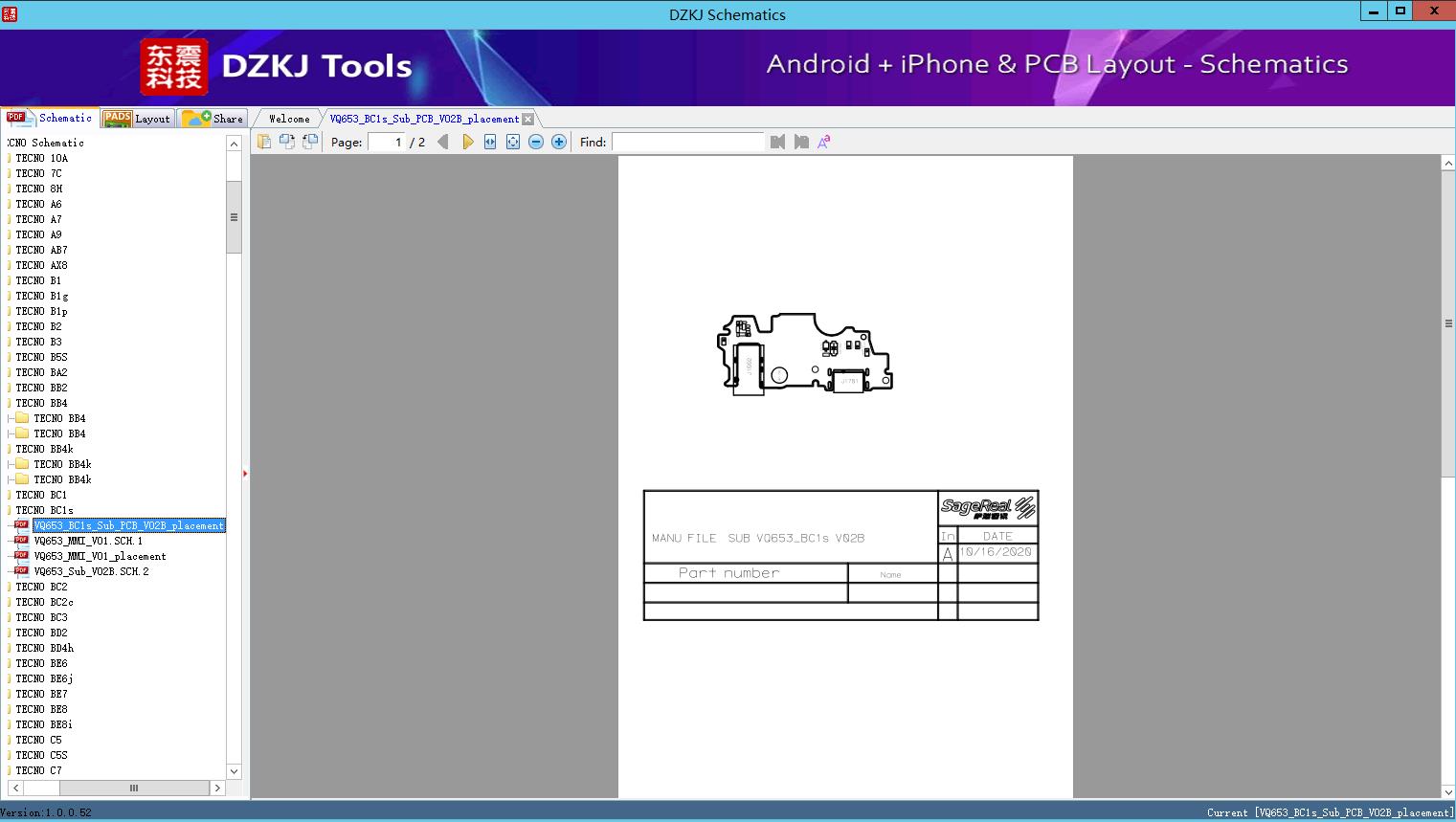The height and width of the screenshot is (822, 1456).
Task: Zoom out with the minus icon
Action: click(536, 142)
